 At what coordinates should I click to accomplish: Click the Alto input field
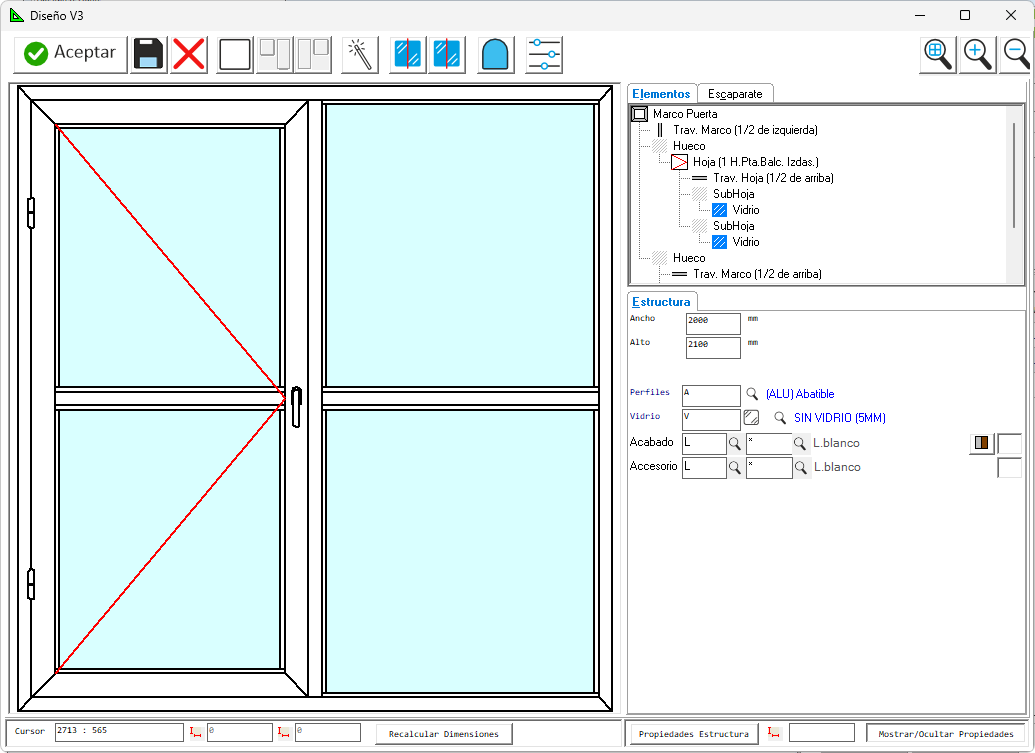[713, 347]
